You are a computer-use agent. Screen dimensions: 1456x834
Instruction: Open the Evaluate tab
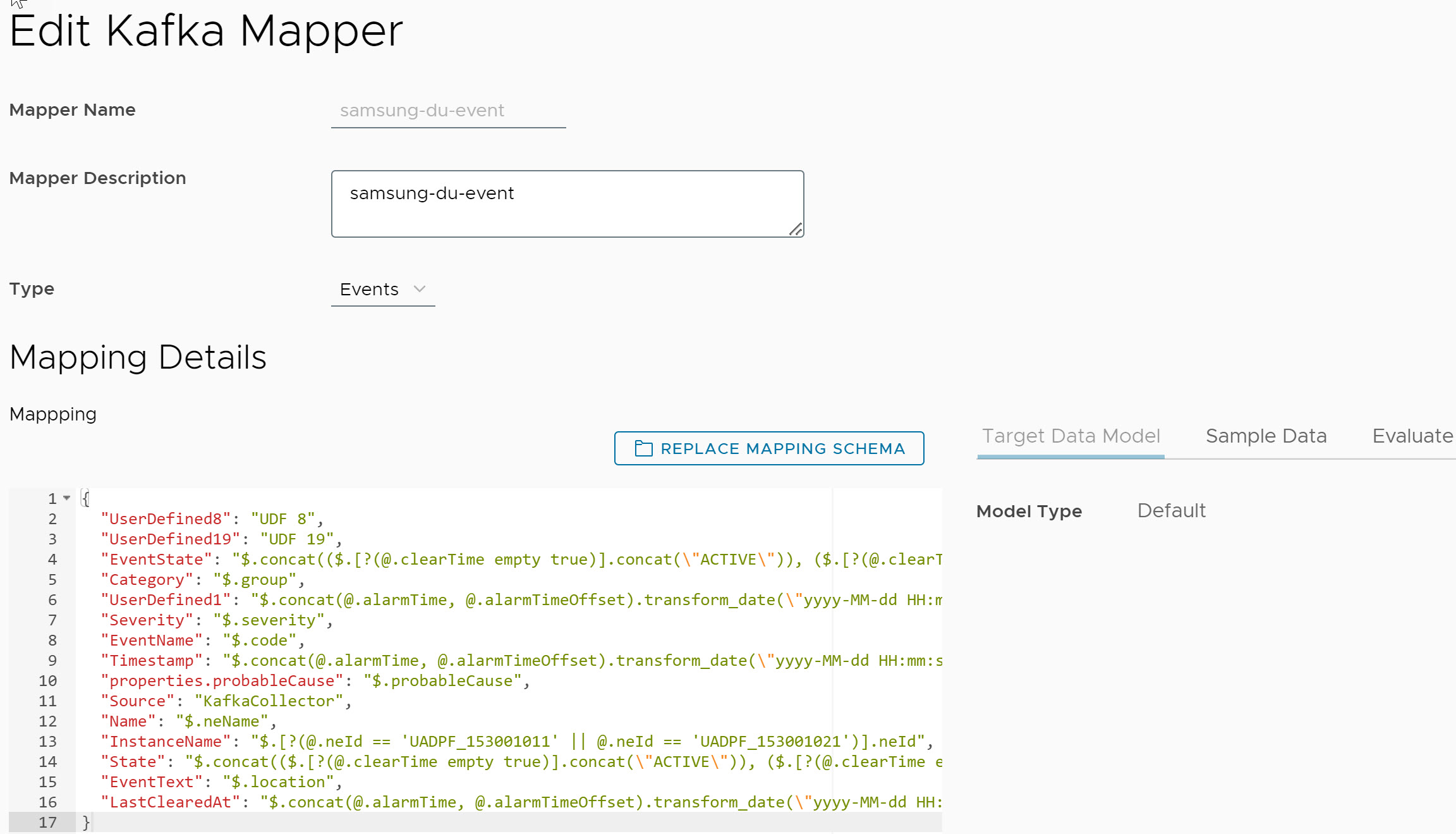(1413, 436)
